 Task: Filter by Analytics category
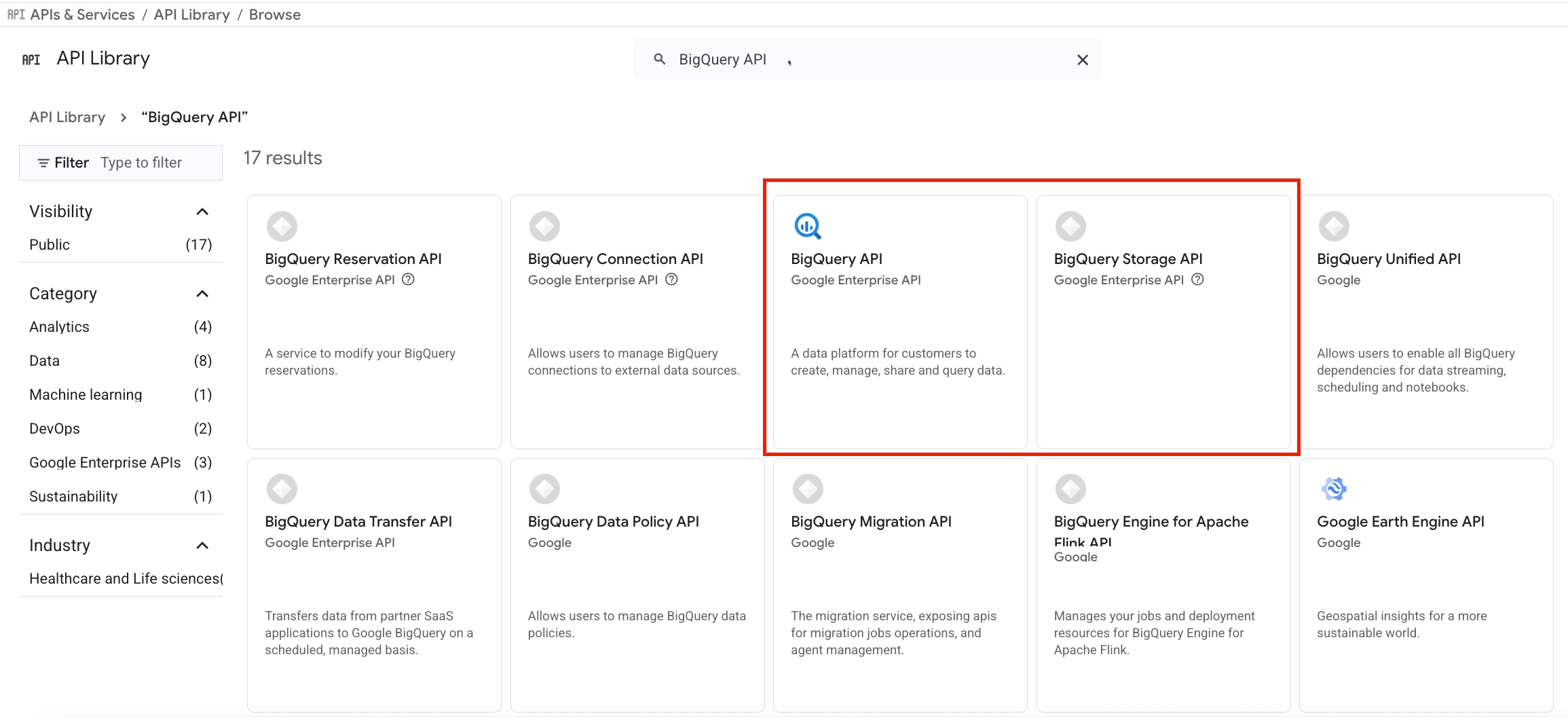coord(121,326)
